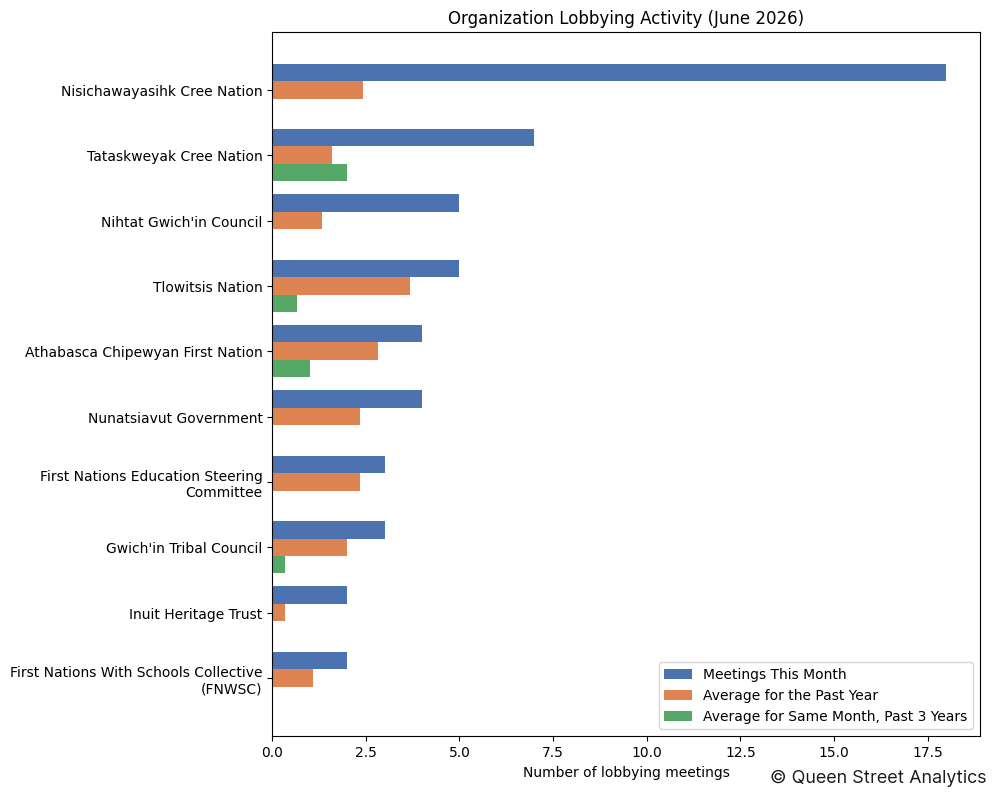Viewport: 996px width, 796px height.
Task: Click the 'Nunatsiavut Government' label
Action: tap(175, 418)
